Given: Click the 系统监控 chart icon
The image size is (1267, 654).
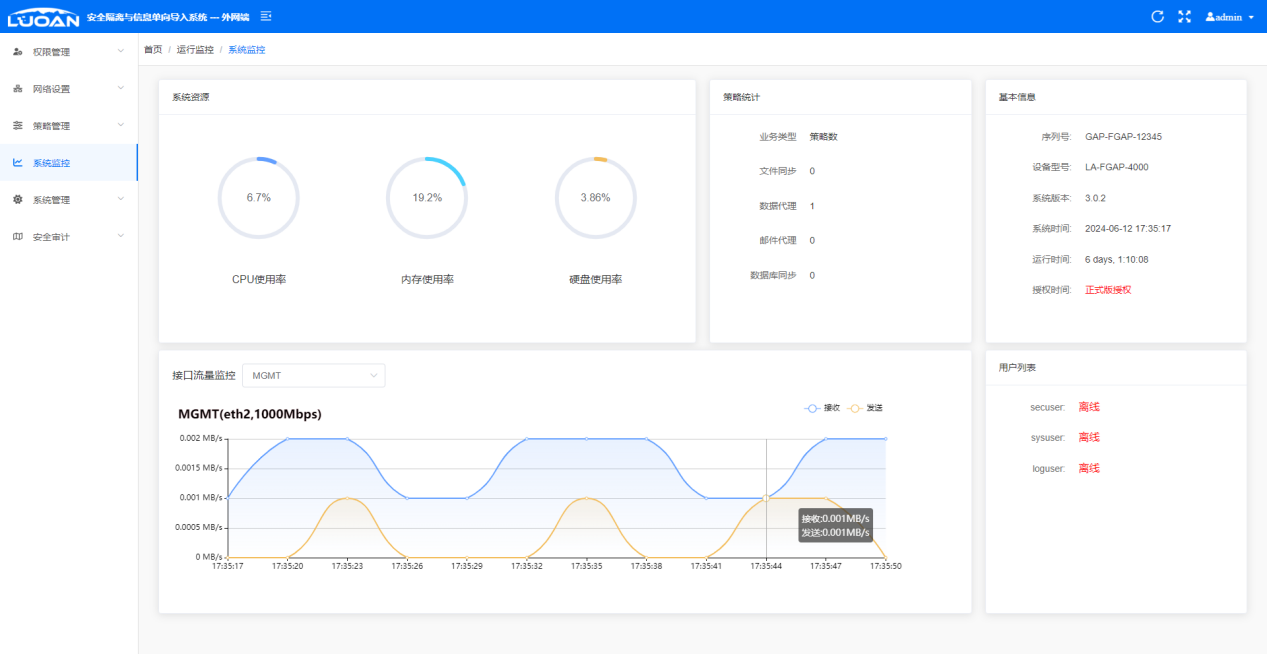Looking at the screenshot, I should [18, 162].
